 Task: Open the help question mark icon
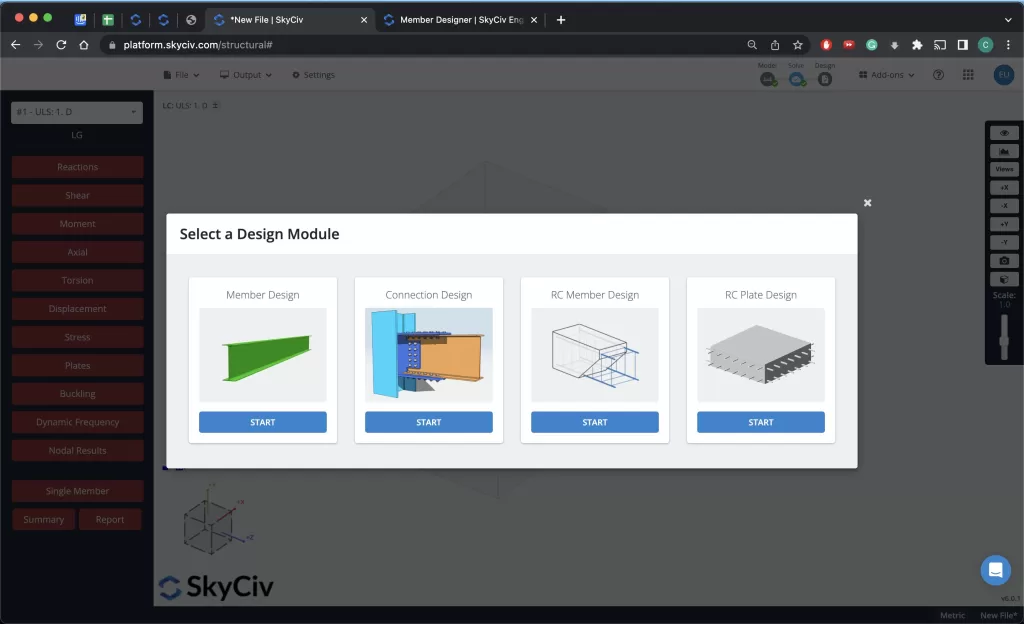tap(938, 75)
